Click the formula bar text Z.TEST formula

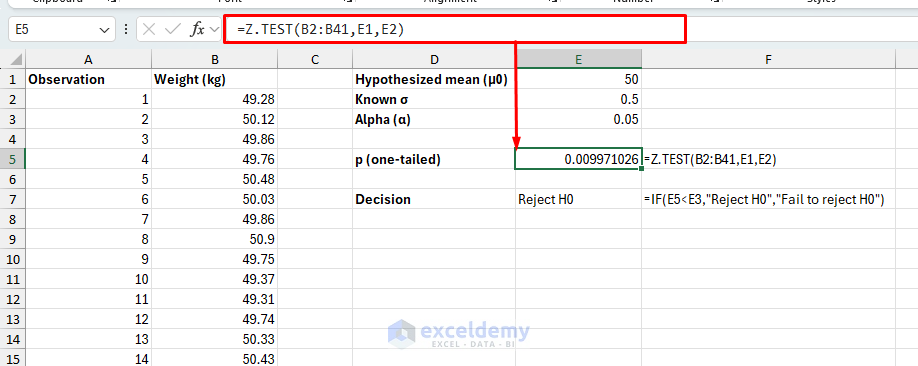321,29
